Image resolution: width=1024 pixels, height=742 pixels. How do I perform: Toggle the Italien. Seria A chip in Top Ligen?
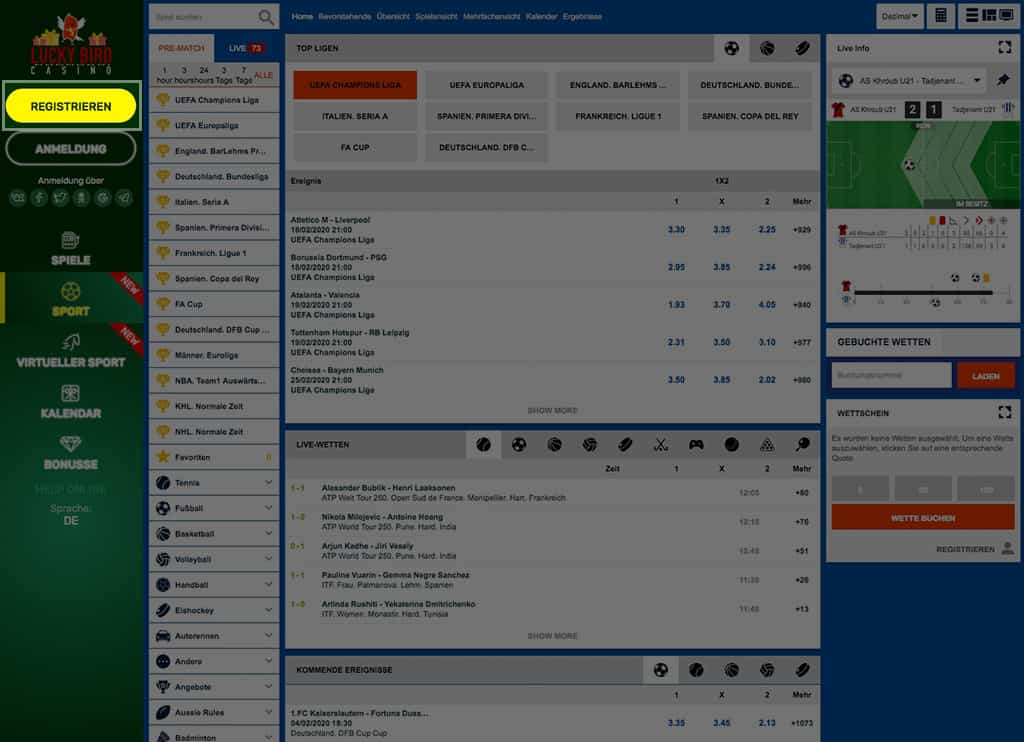tap(355, 116)
